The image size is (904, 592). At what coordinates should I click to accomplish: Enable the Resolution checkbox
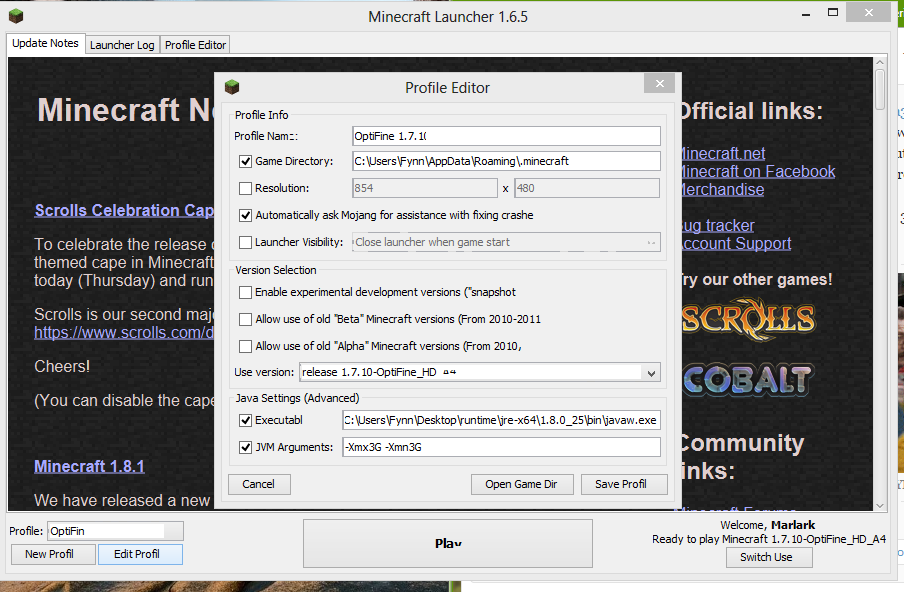(x=246, y=188)
